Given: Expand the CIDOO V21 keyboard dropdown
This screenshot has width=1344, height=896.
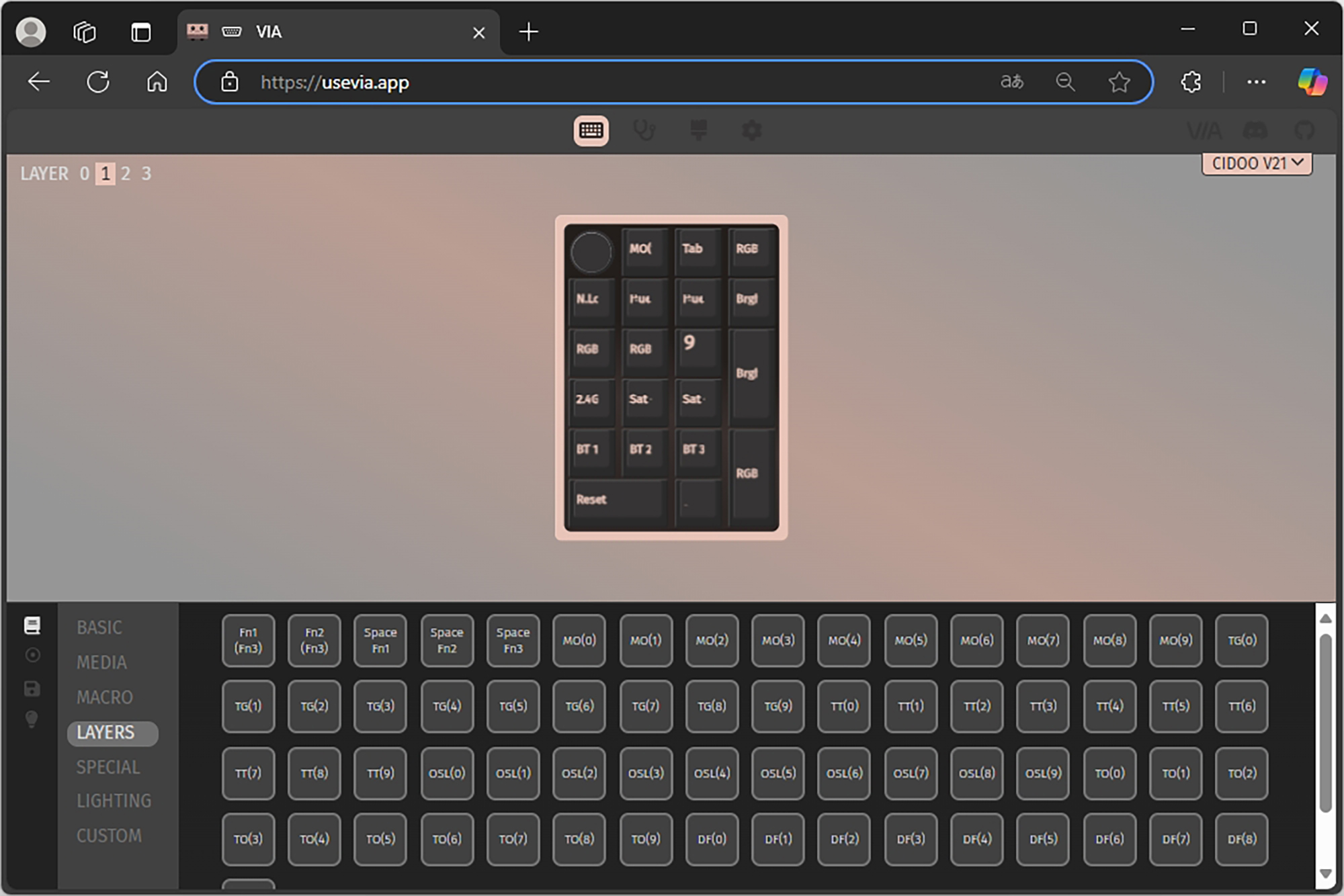Looking at the screenshot, I should coord(1257,163).
